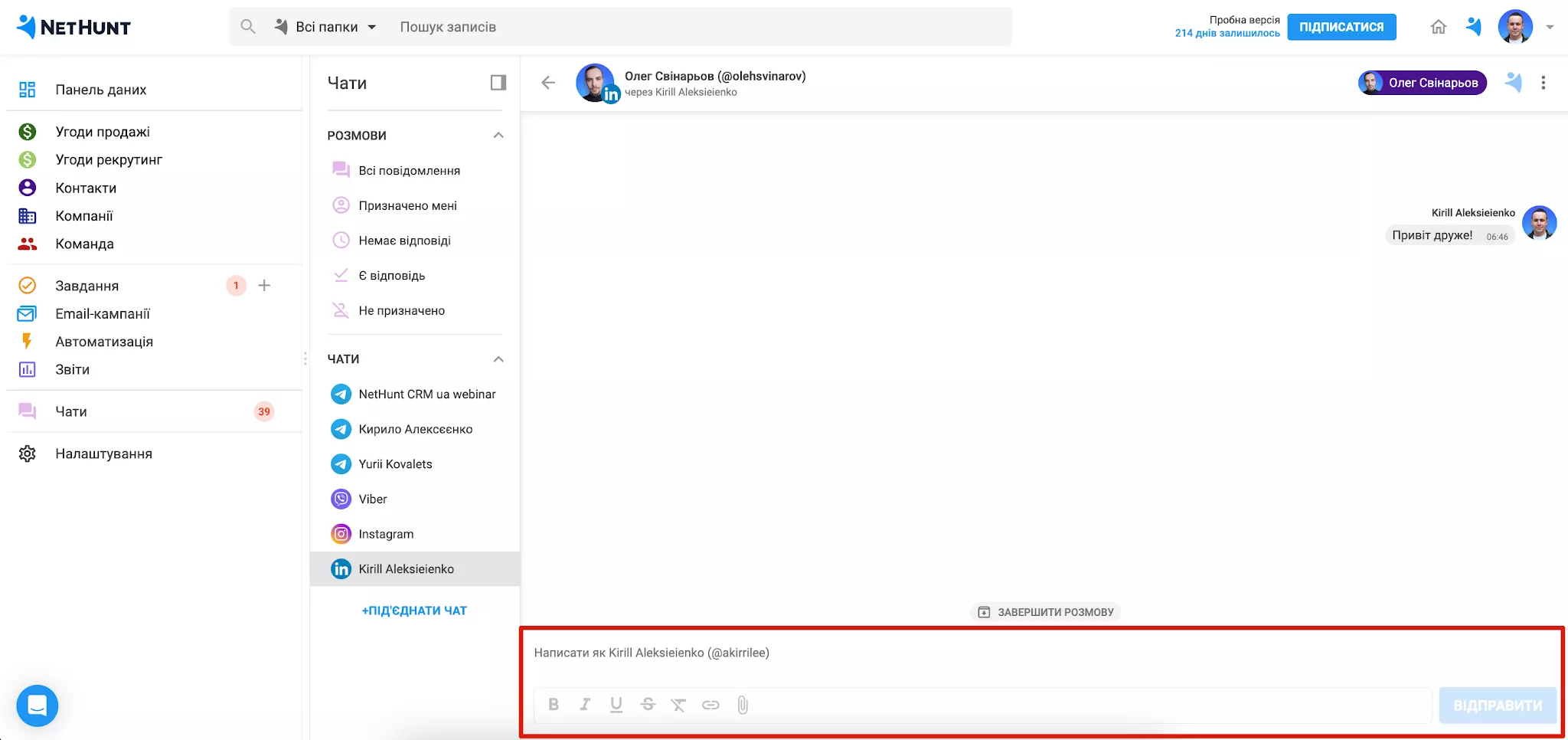The image size is (1568, 740).
Task: Click the chats counter badge showing 39
Action: (264, 411)
